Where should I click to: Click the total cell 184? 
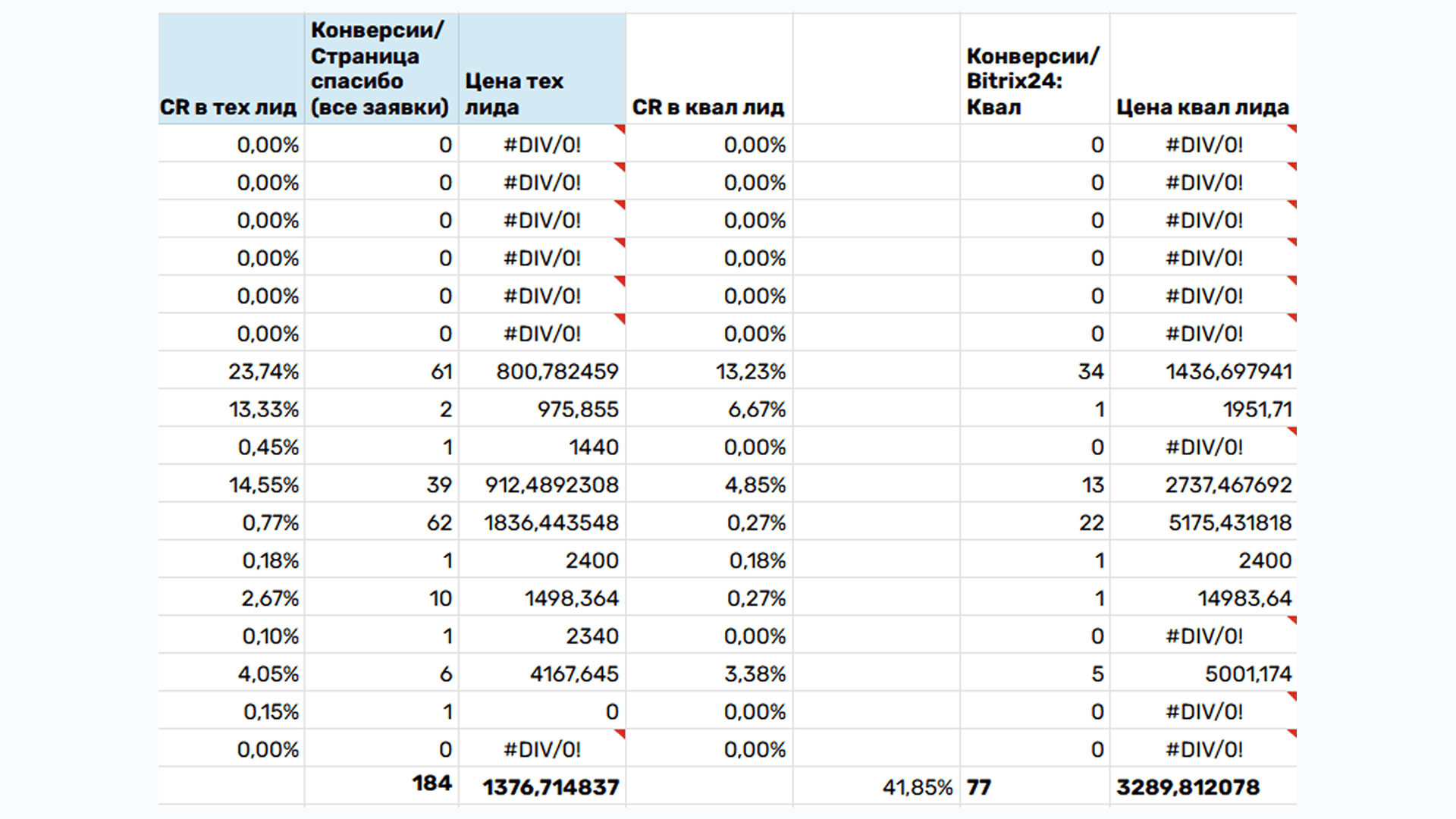431,783
